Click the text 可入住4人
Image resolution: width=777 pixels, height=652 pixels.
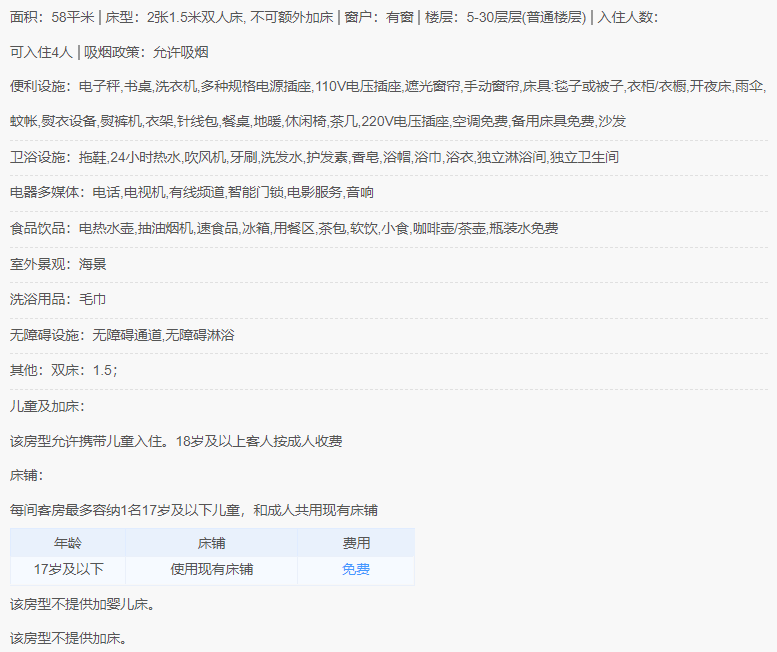(41, 53)
